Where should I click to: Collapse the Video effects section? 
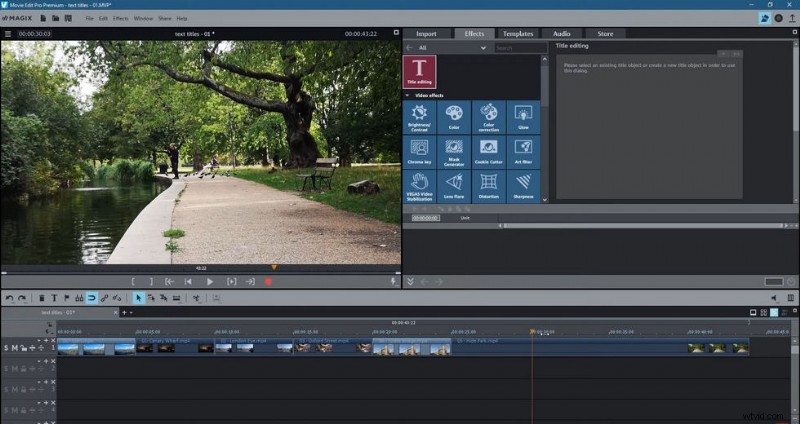407,95
